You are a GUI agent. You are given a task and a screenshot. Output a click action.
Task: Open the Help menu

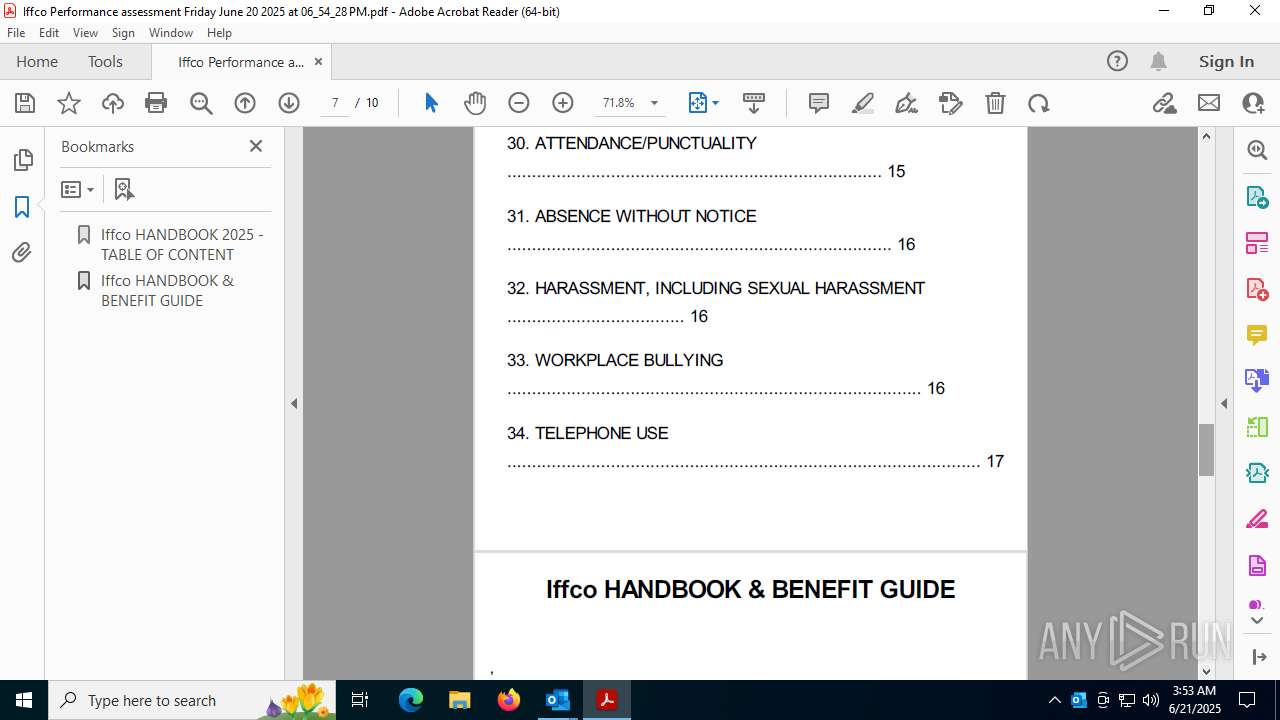coord(219,33)
